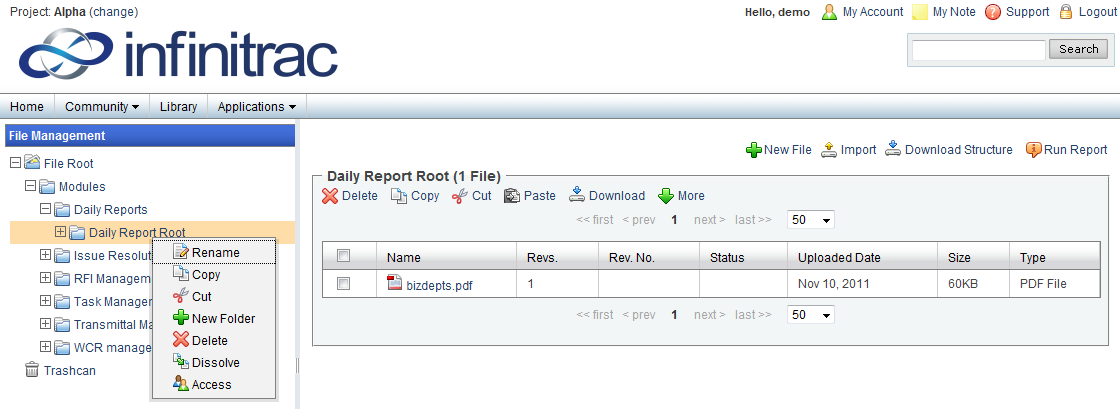The width and height of the screenshot is (1120, 409).
Task: Open the Applications menu
Action: [256, 106]
